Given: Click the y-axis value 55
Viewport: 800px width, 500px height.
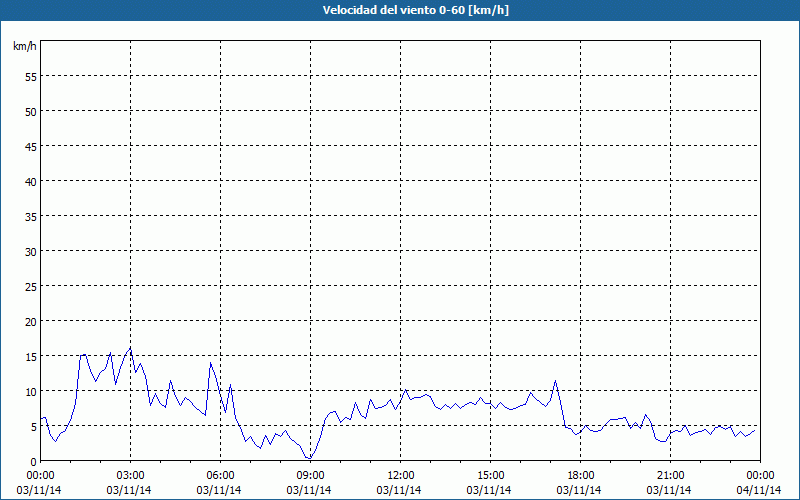Looking at the screenshot, I should 31,77.
